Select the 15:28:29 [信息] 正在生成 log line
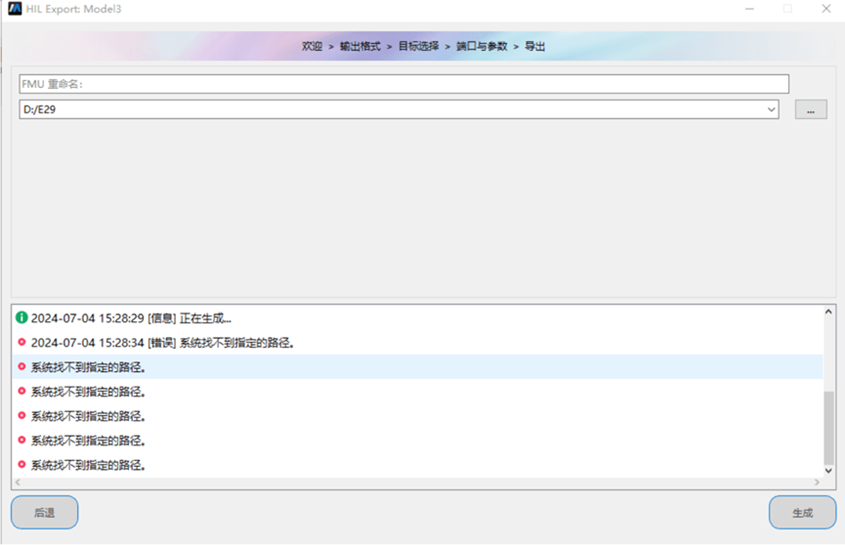The height and width of the screenshot is (545, 845). tap(418, 318)
